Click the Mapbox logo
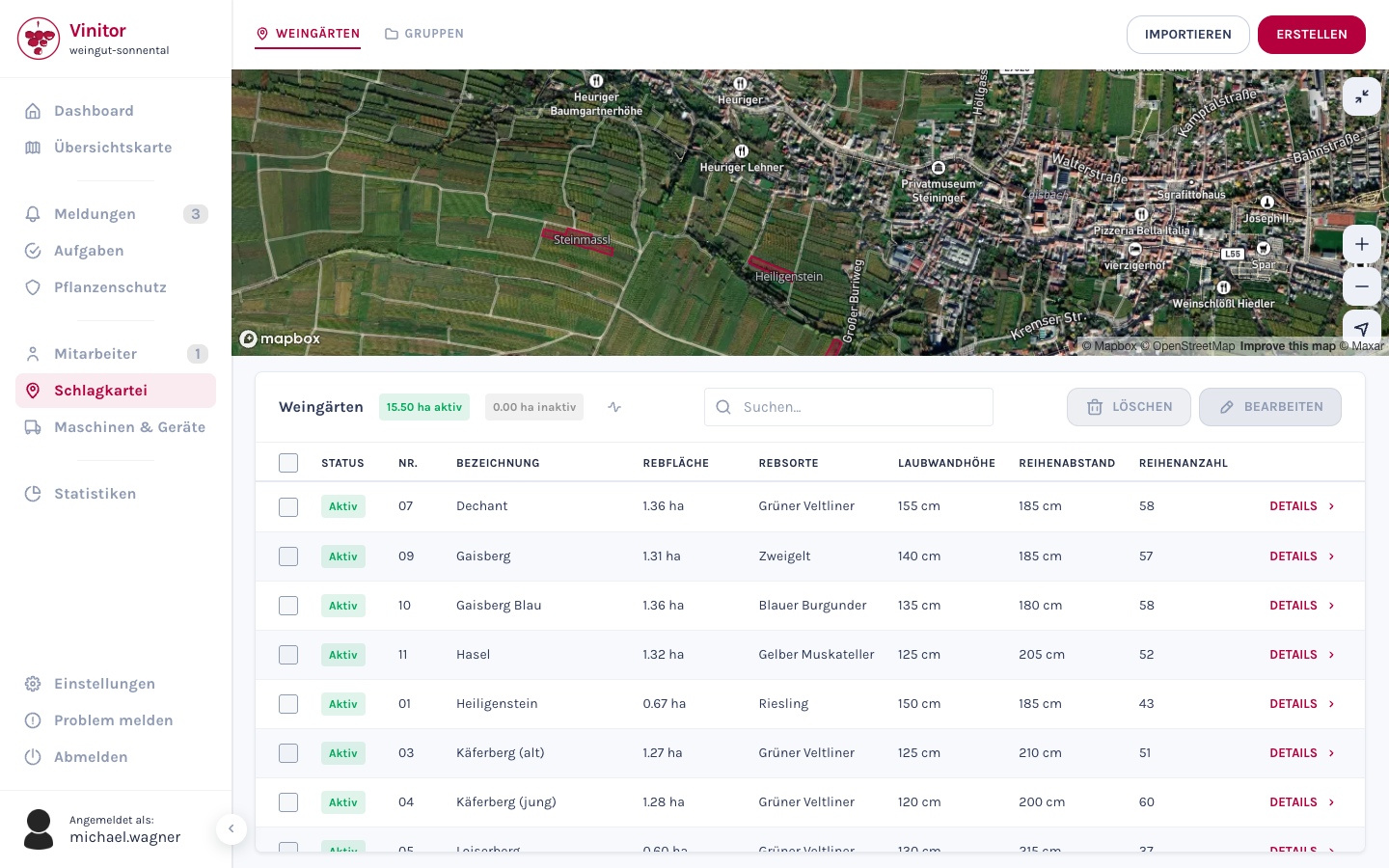This screenshot has height=868, width=1389. pos(280,339)
